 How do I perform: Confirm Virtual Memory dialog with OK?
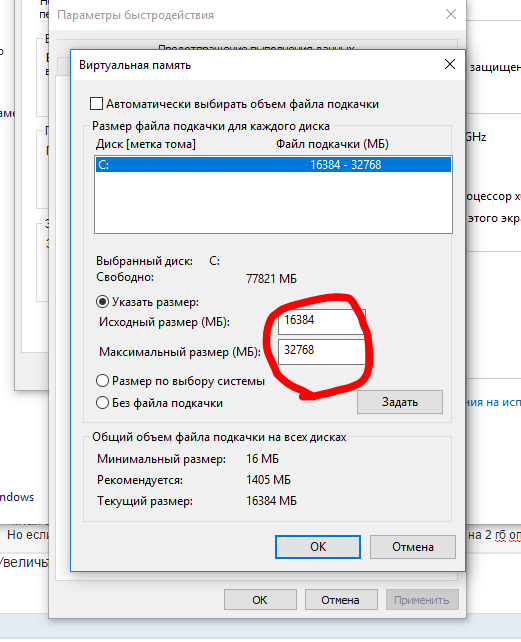(x=318, y=547)
